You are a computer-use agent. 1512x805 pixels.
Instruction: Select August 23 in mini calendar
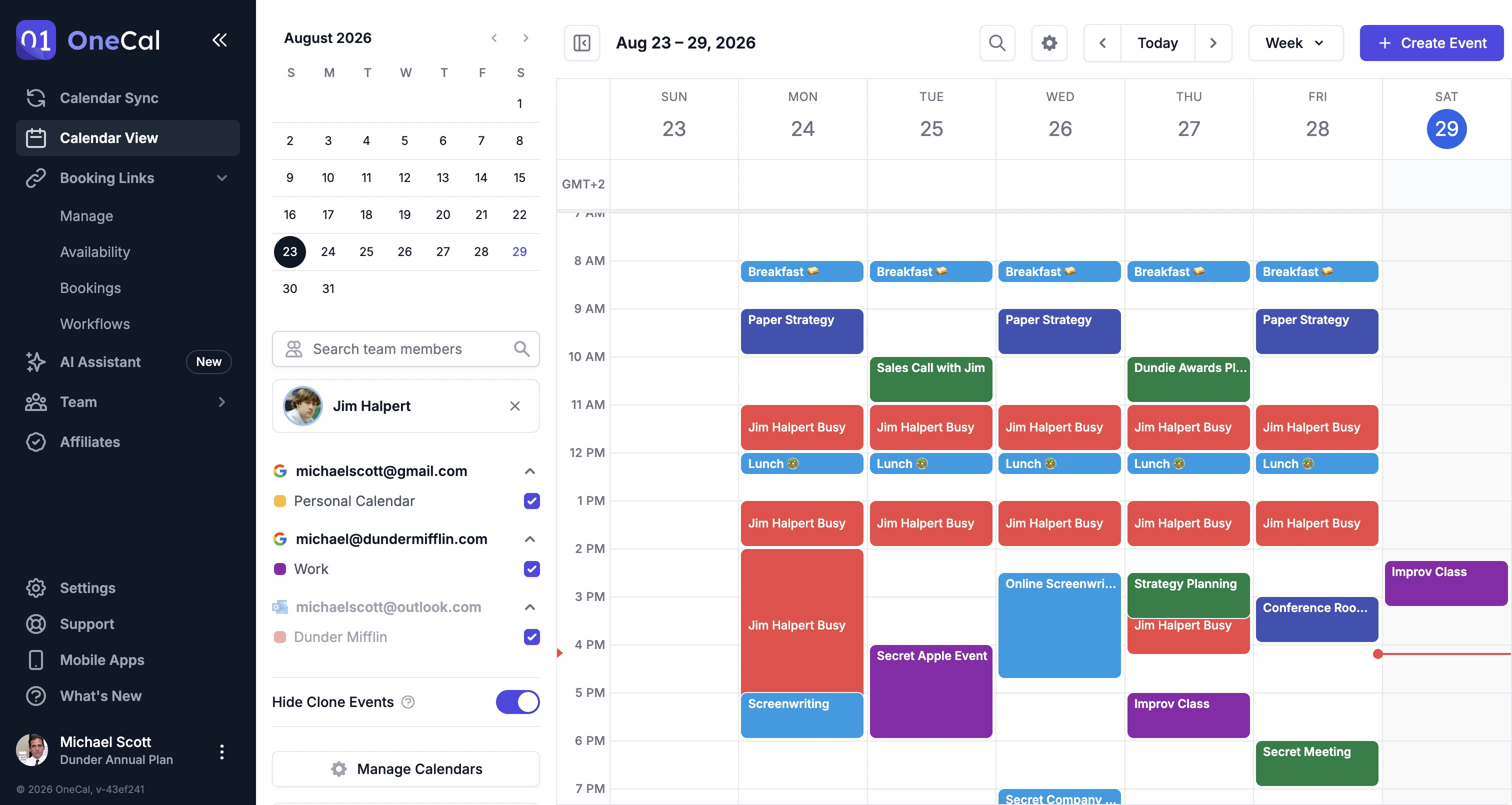(290, 252)
